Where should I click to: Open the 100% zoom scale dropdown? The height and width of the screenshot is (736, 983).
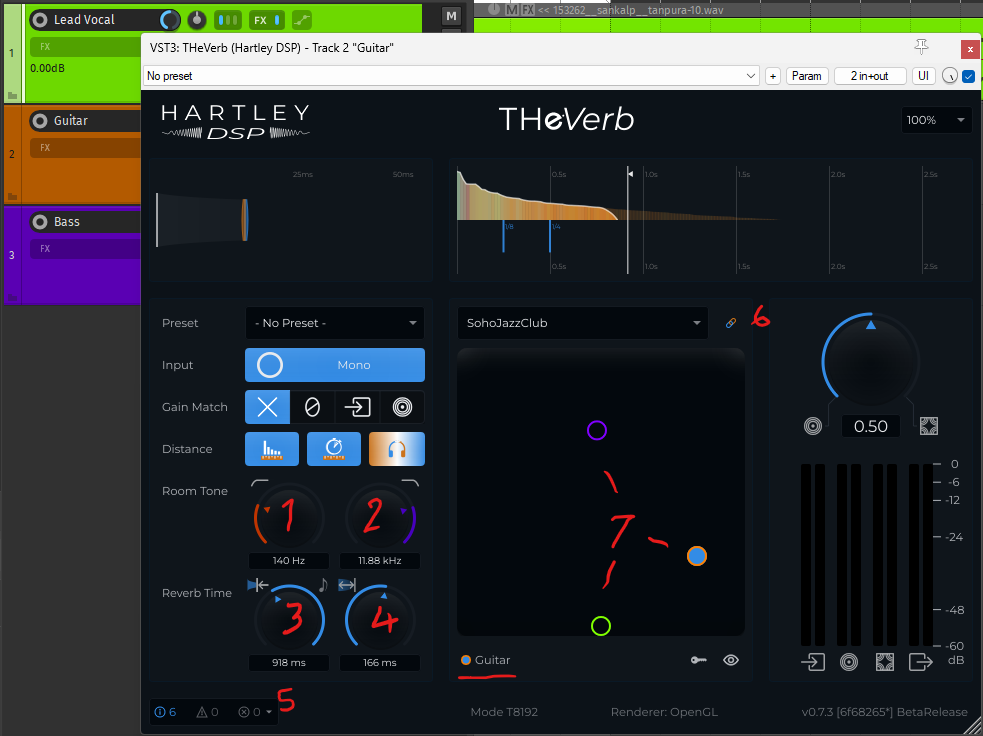[936, 120]
